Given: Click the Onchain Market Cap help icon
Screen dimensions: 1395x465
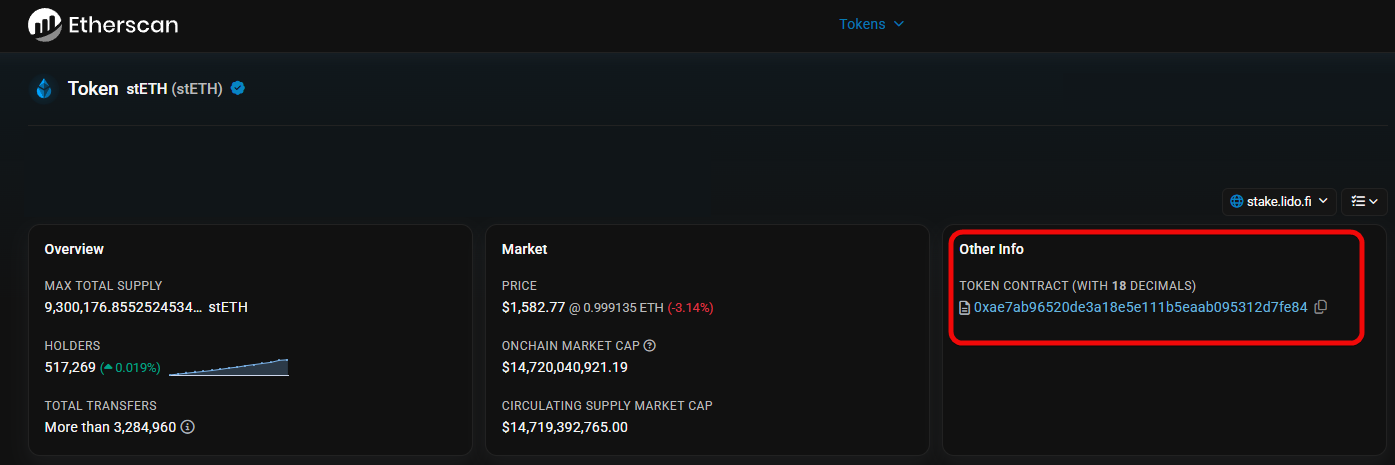Looking at the screenshot, I should 650,346.
